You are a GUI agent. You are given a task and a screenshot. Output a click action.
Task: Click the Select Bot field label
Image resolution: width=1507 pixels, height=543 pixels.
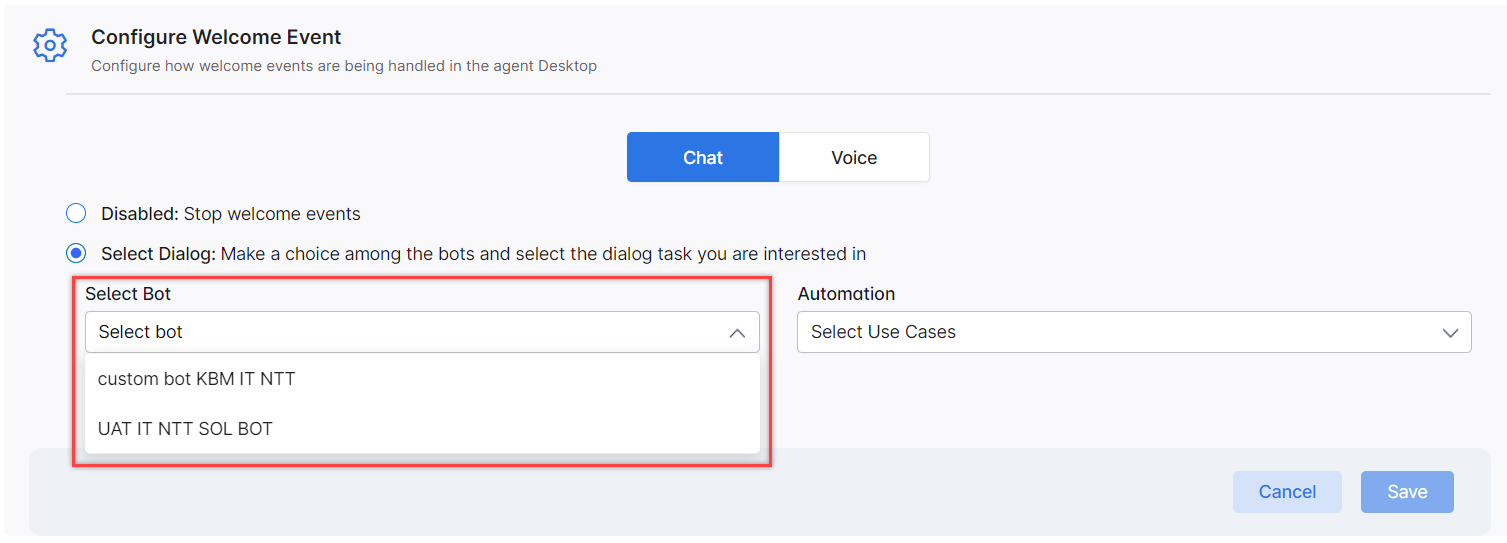[x=128, y=294]
